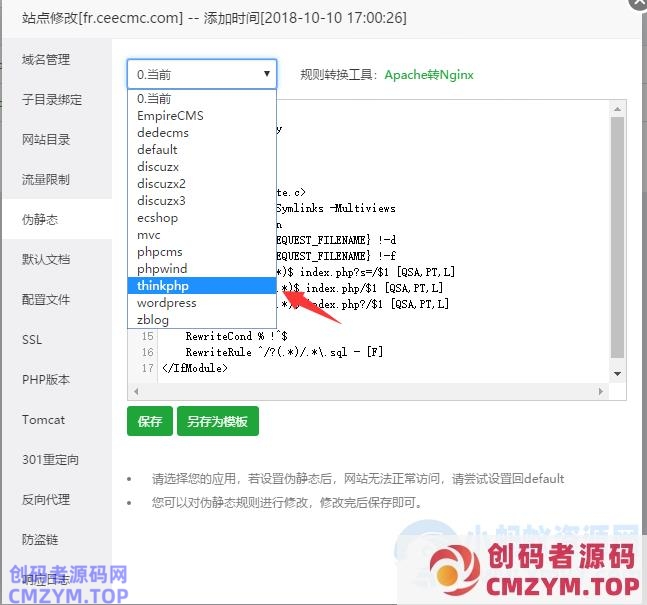Open the PHP版本 settings tab
The width and height of the screenshot is (647, 605).
(x=44, y=380)
